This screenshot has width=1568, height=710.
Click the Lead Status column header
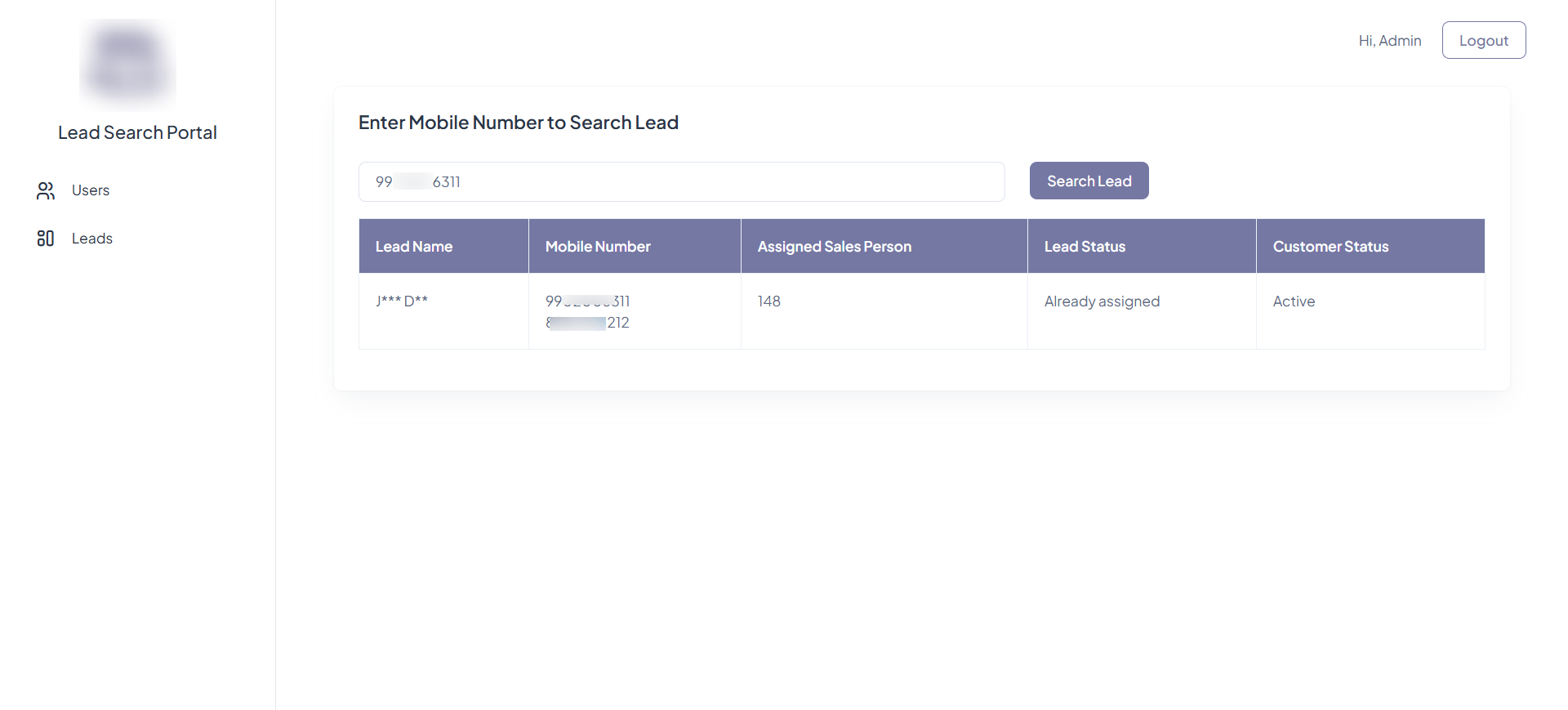[x=1085, y=247]
